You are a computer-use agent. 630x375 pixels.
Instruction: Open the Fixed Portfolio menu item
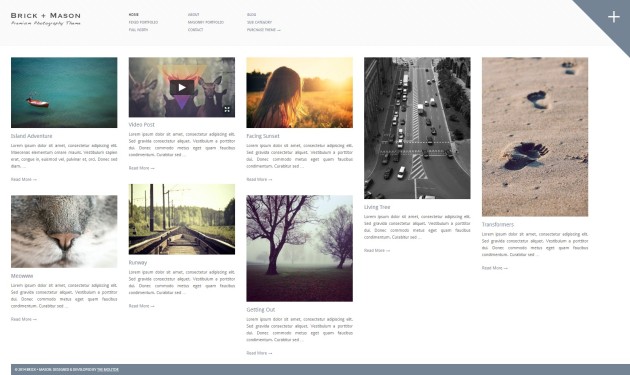point(143,22)
